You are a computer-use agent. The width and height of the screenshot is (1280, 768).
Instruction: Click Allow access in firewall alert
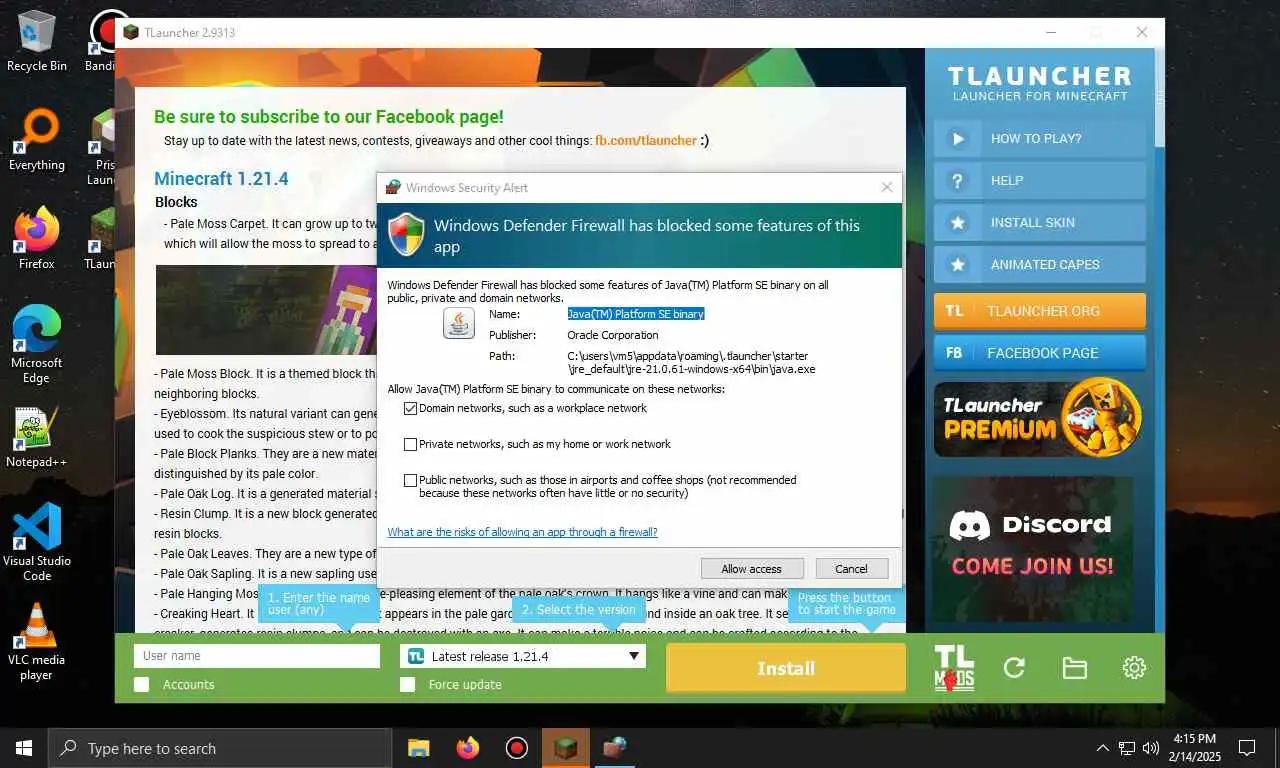[751, 569]
